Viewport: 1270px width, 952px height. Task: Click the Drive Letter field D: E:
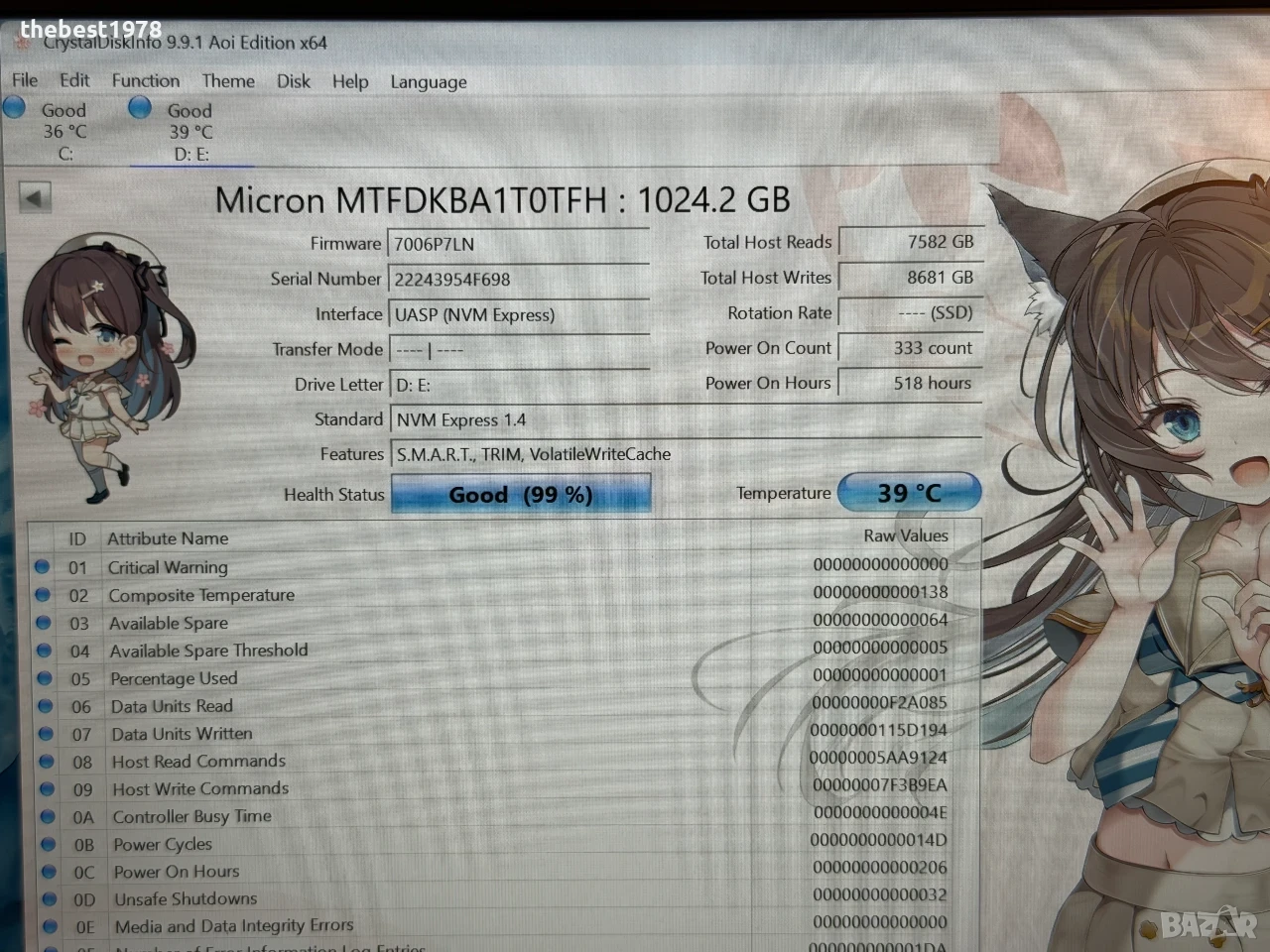click(x=520, y=385)
